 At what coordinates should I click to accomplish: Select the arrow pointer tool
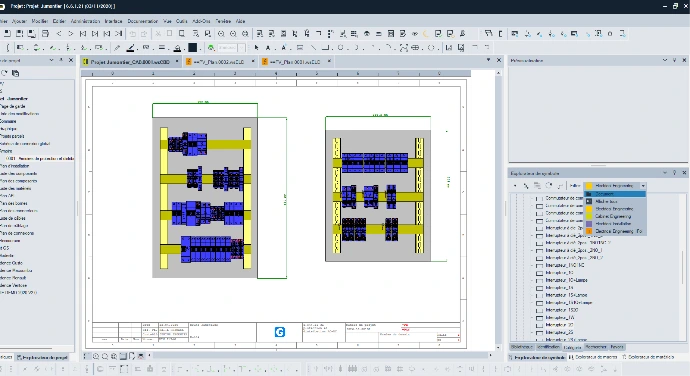[x=257, y=48]
